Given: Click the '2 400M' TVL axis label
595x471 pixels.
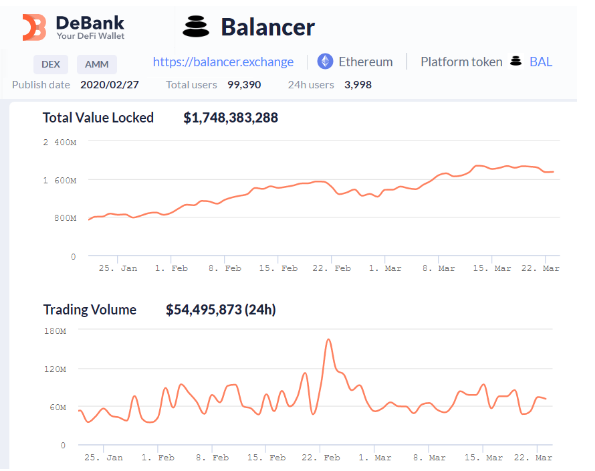Looking at the screenshot, I should (x=60, y=142).
